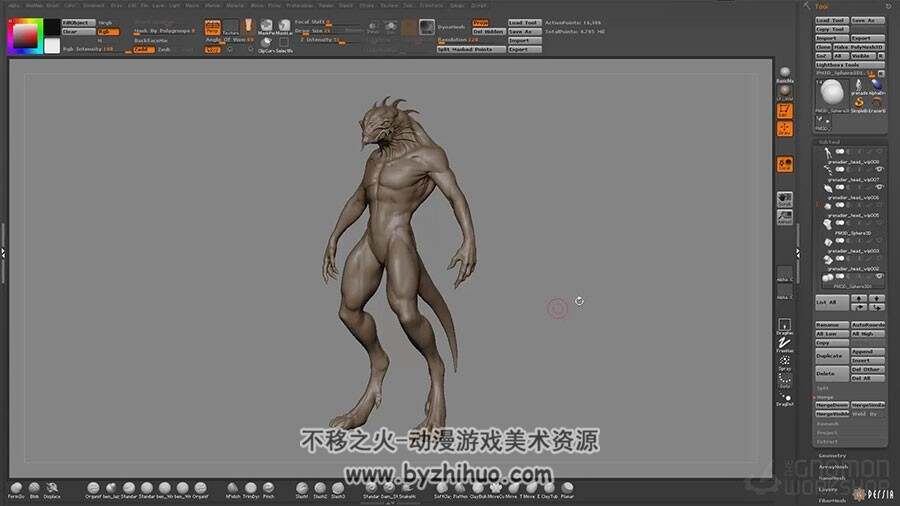900x506 pixels.
Task: Choose the Dots stroke icon
Action: [x=785, y=380]
